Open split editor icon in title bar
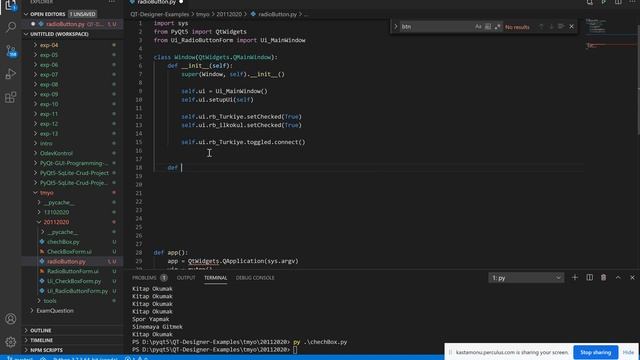Image resolution: width=640 pixels, height=360 pixels. click(618, 2)
